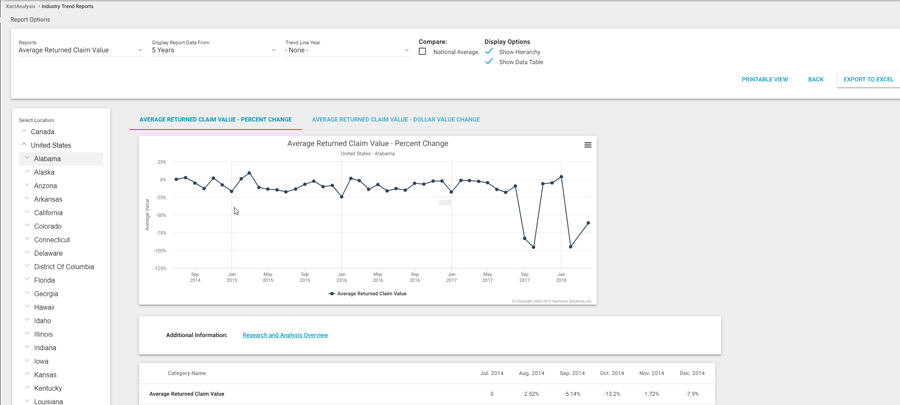900x405 pixels.
Task: Collapse the United States tree node
Action: pyautogui.click(x=24, y=145)
